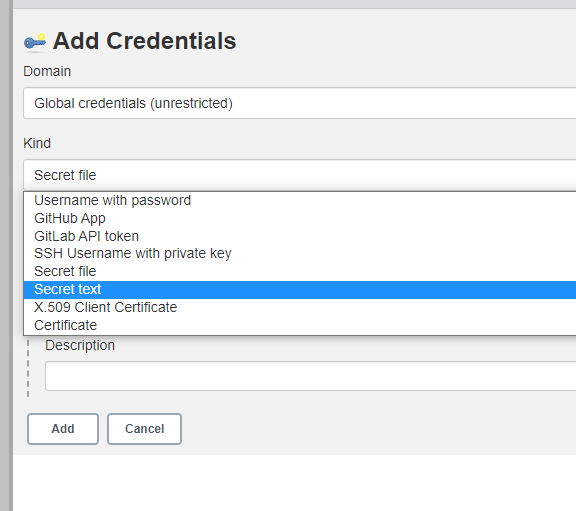Click the Add button

tap(63, 429)
